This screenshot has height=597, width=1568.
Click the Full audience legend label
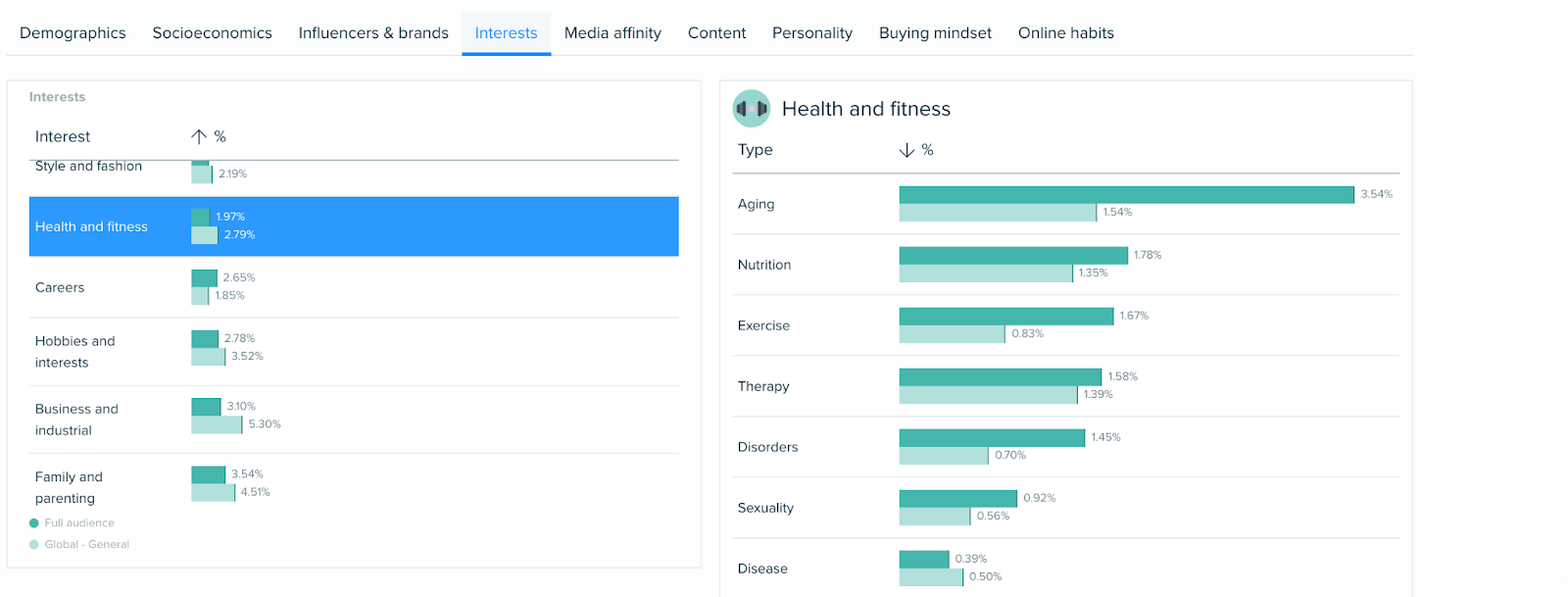click(79, 523)
